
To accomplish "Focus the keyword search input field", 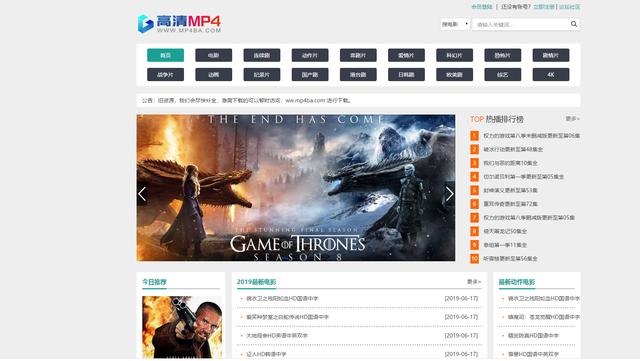I will [521, 24].
